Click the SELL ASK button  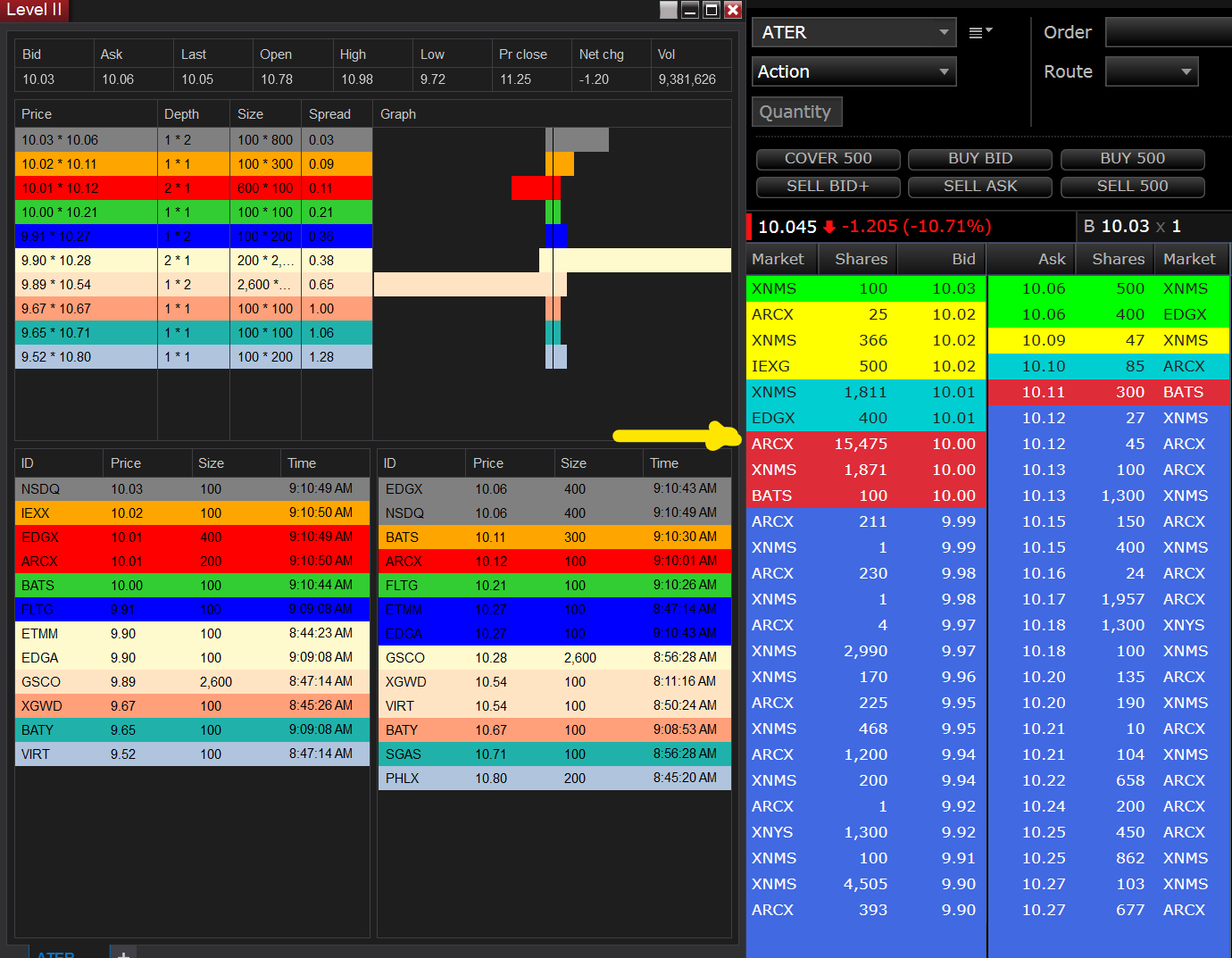pyautogui.click(x=980, y=187)
